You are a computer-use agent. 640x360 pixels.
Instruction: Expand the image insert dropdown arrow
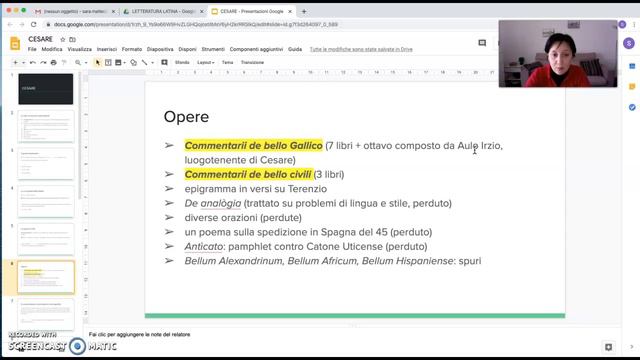coord(124,63)
